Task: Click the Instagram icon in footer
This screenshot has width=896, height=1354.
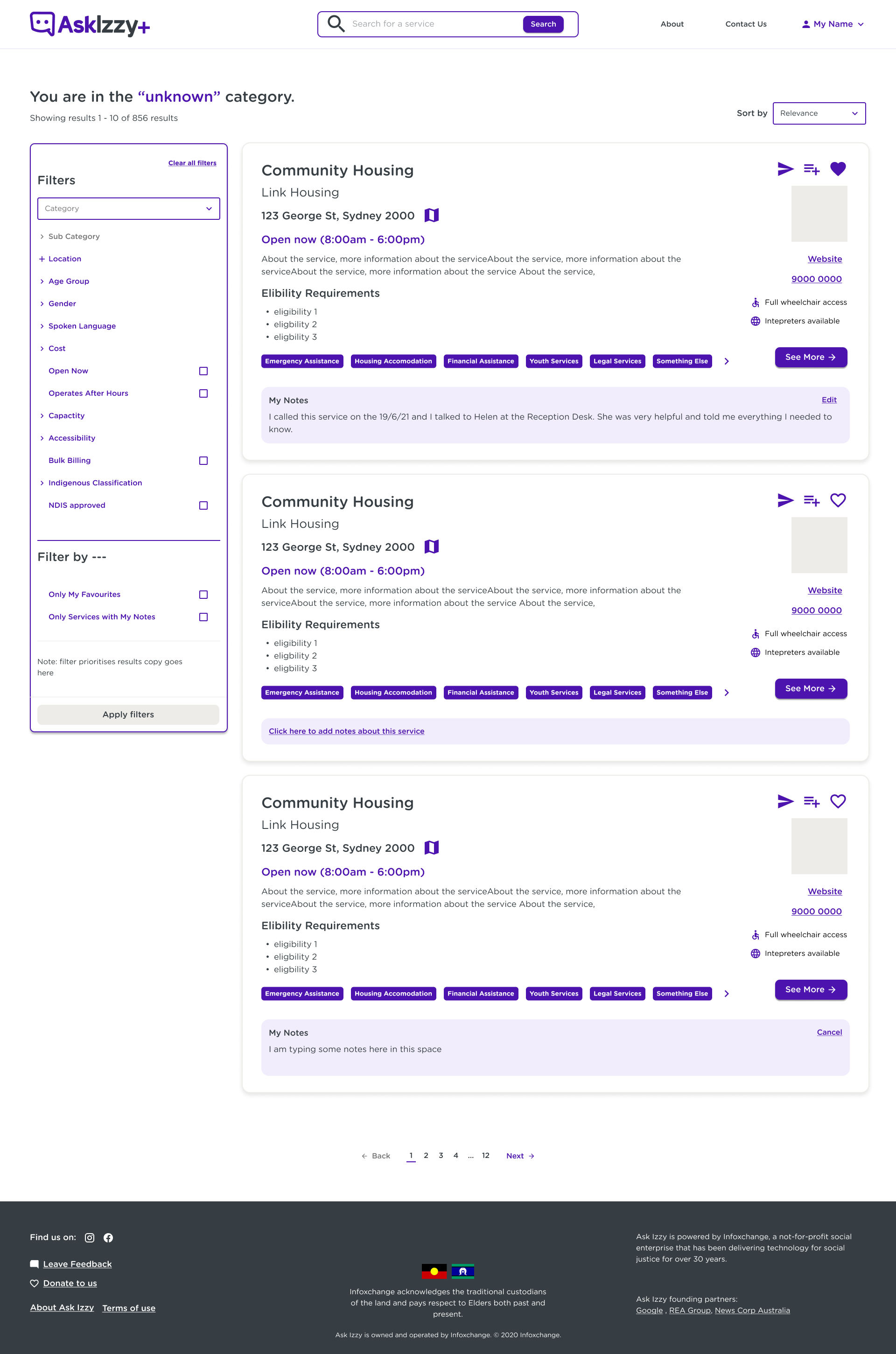Action: coord(90,1237)
